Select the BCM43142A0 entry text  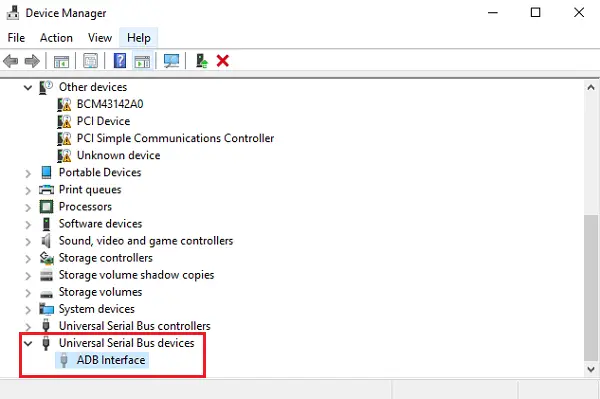point(110,104)
